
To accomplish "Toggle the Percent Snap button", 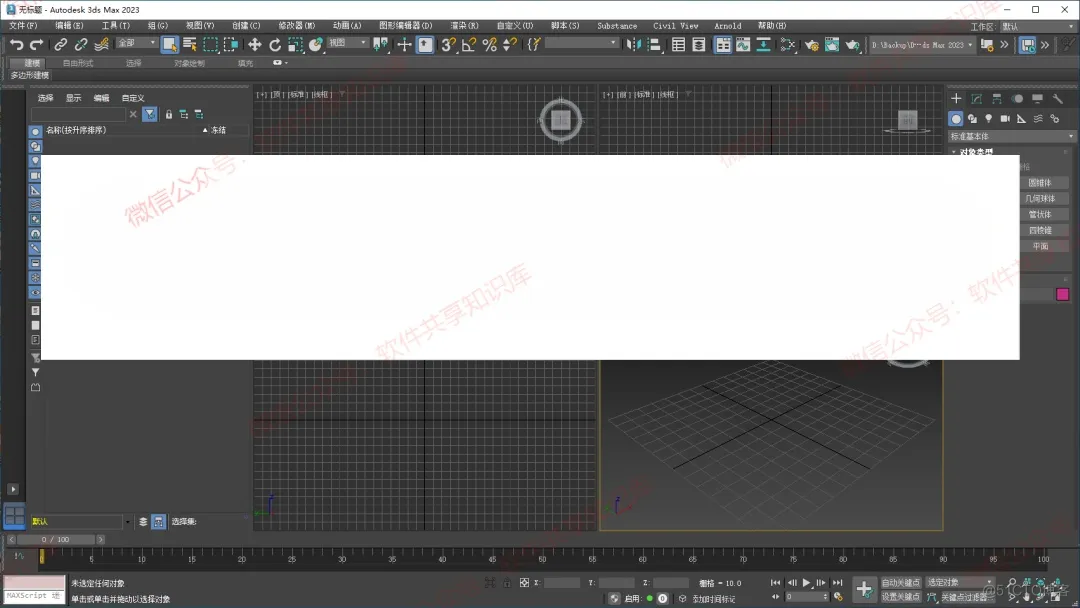I will [x=490, y=45].
